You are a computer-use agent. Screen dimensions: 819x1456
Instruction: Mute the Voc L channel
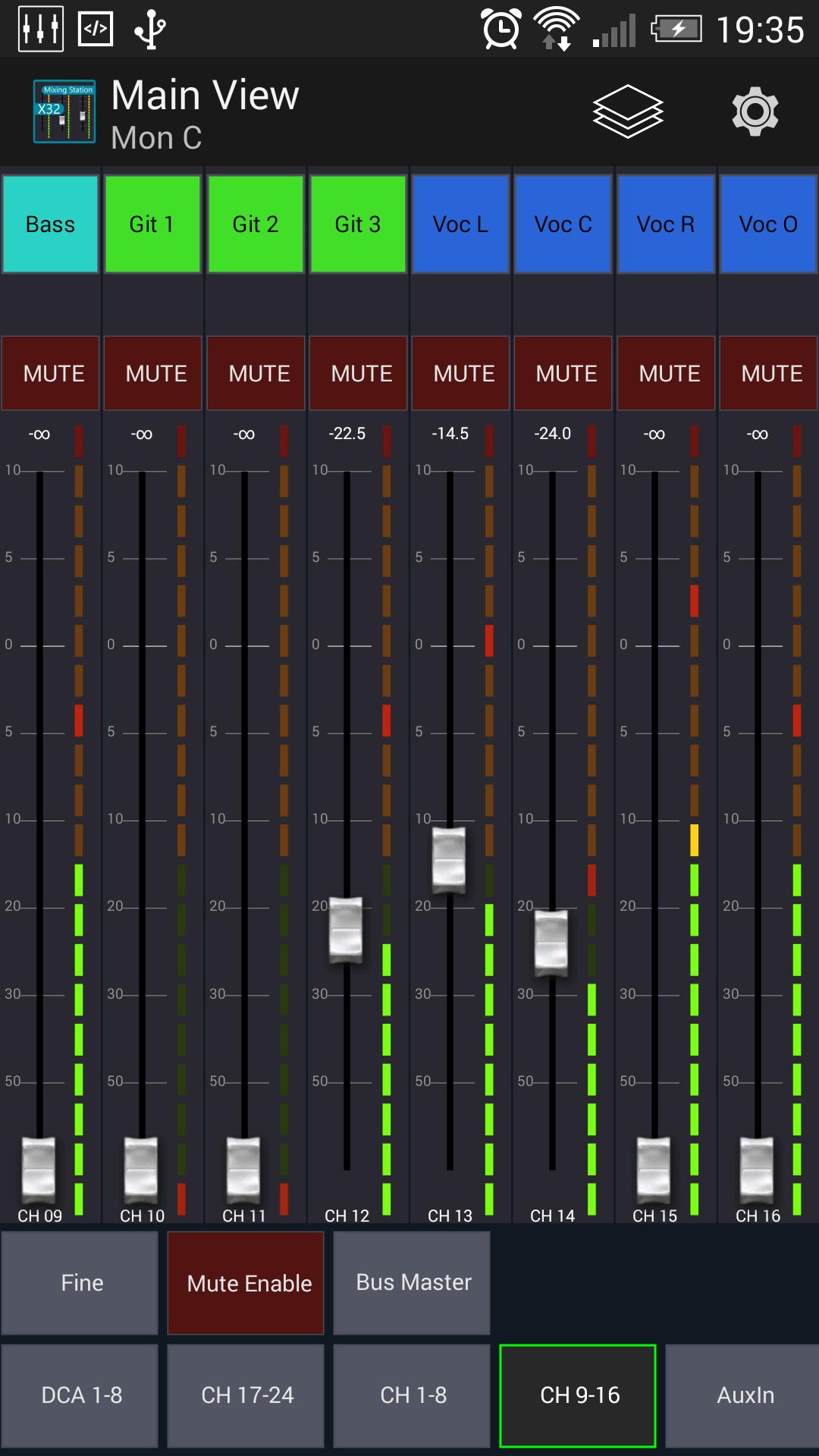pos(461,373)
